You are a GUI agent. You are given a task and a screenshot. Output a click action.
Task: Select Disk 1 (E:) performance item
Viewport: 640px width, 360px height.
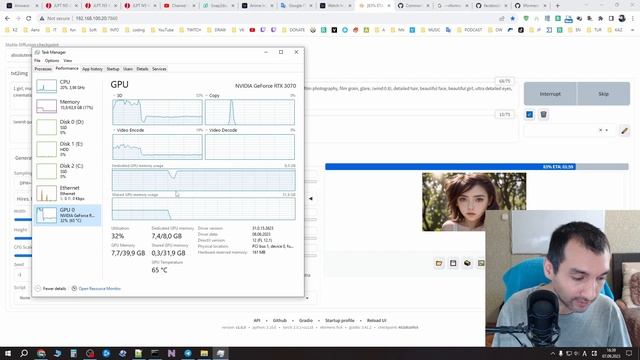pyautogui.click(x=67, y=149)
